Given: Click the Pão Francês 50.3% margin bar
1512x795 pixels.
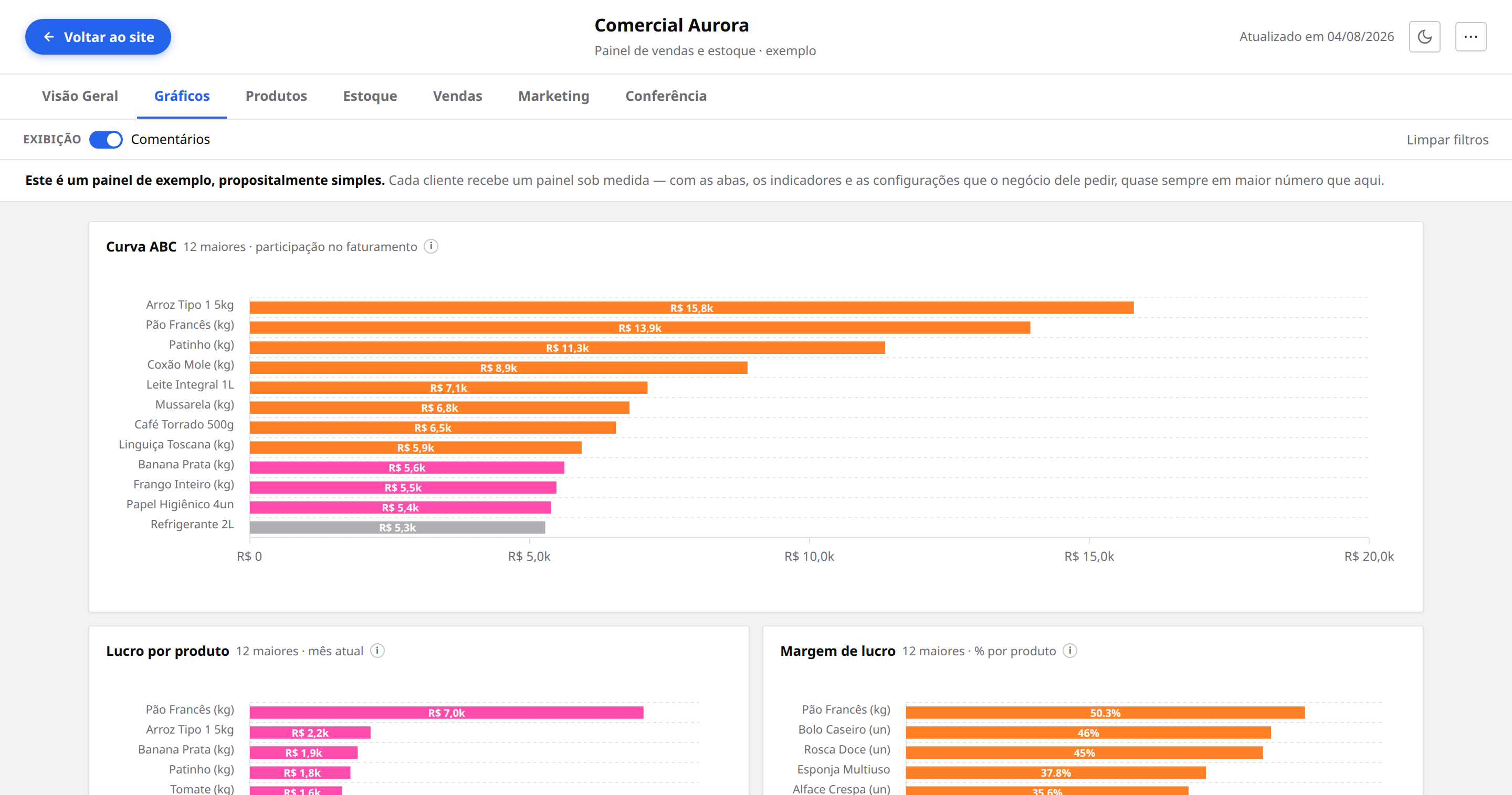Looking at the screenshot, I should [1105, 712].
